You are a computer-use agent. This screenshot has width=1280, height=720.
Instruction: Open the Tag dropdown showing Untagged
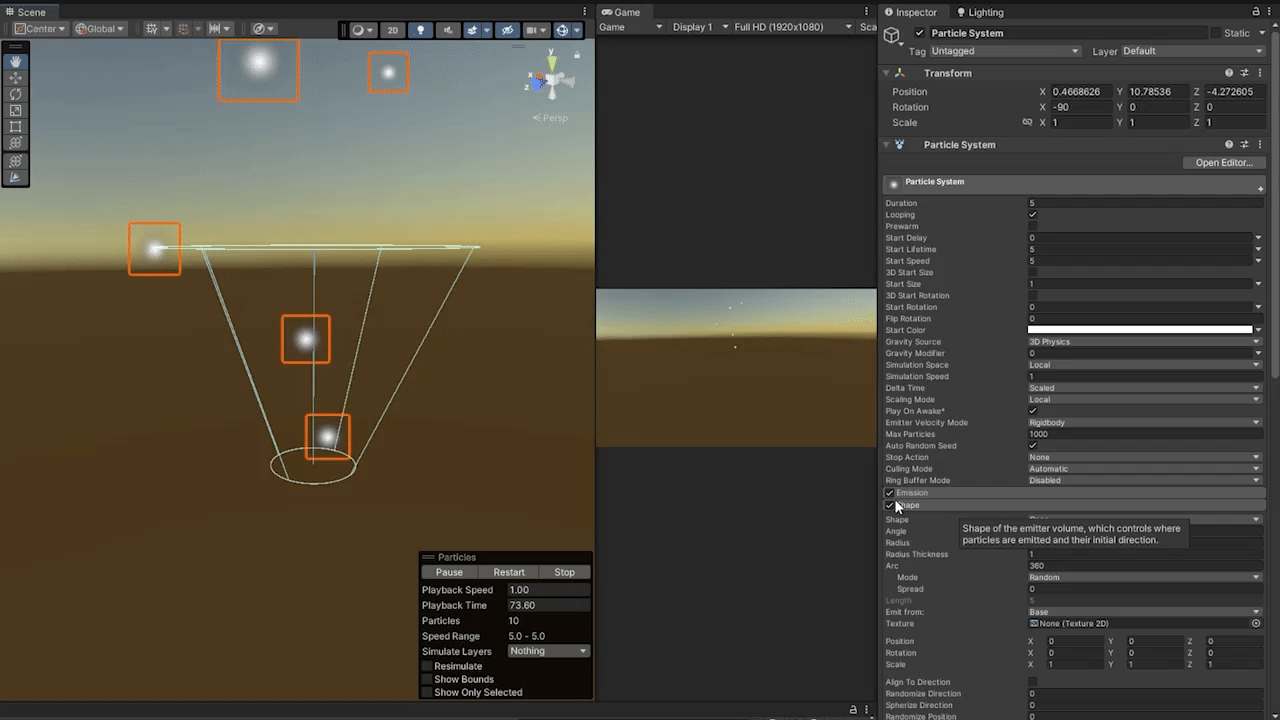[1004, 51]
